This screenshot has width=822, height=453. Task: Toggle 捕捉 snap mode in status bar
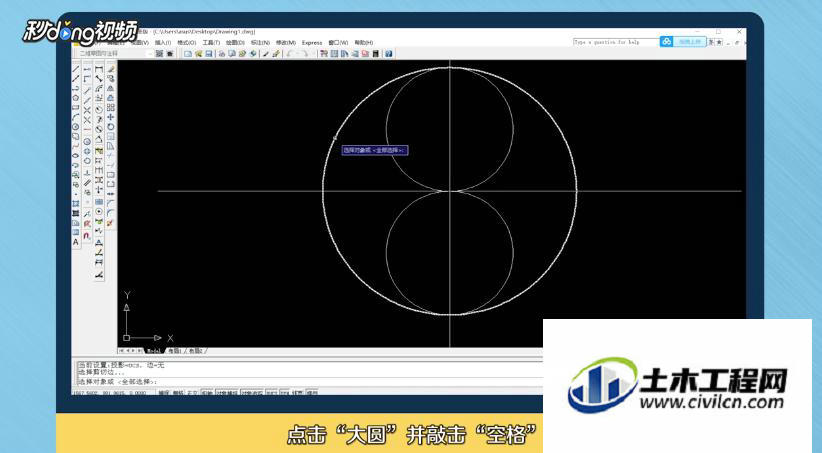point(164,392)
